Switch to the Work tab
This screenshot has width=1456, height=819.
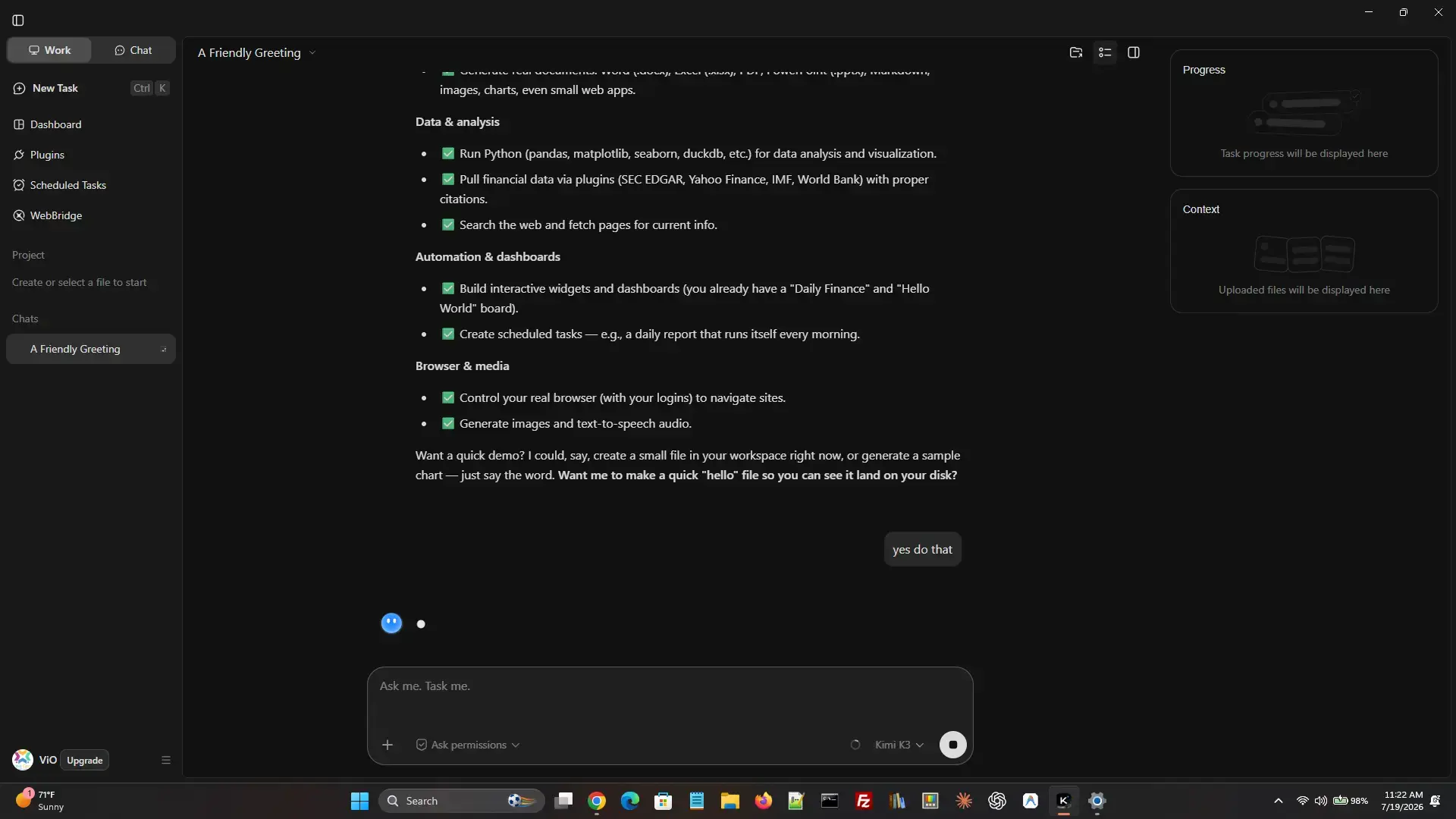[x=49, y=50]
